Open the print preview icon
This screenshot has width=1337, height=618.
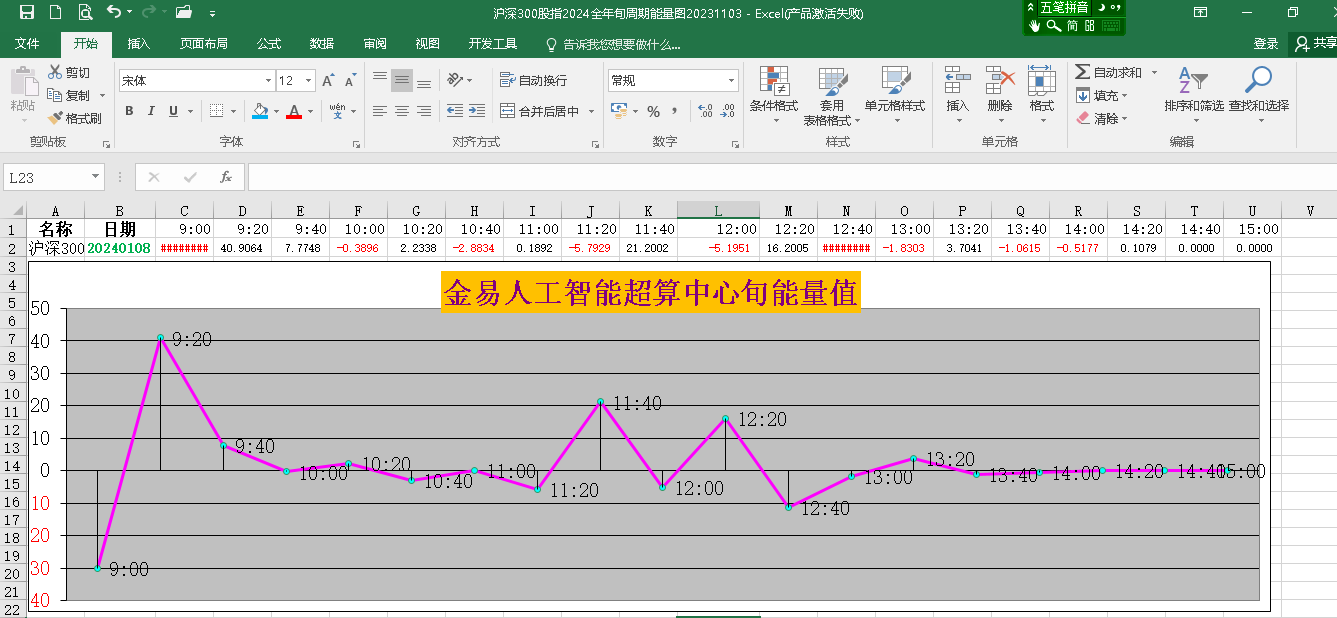pos(85,13)
